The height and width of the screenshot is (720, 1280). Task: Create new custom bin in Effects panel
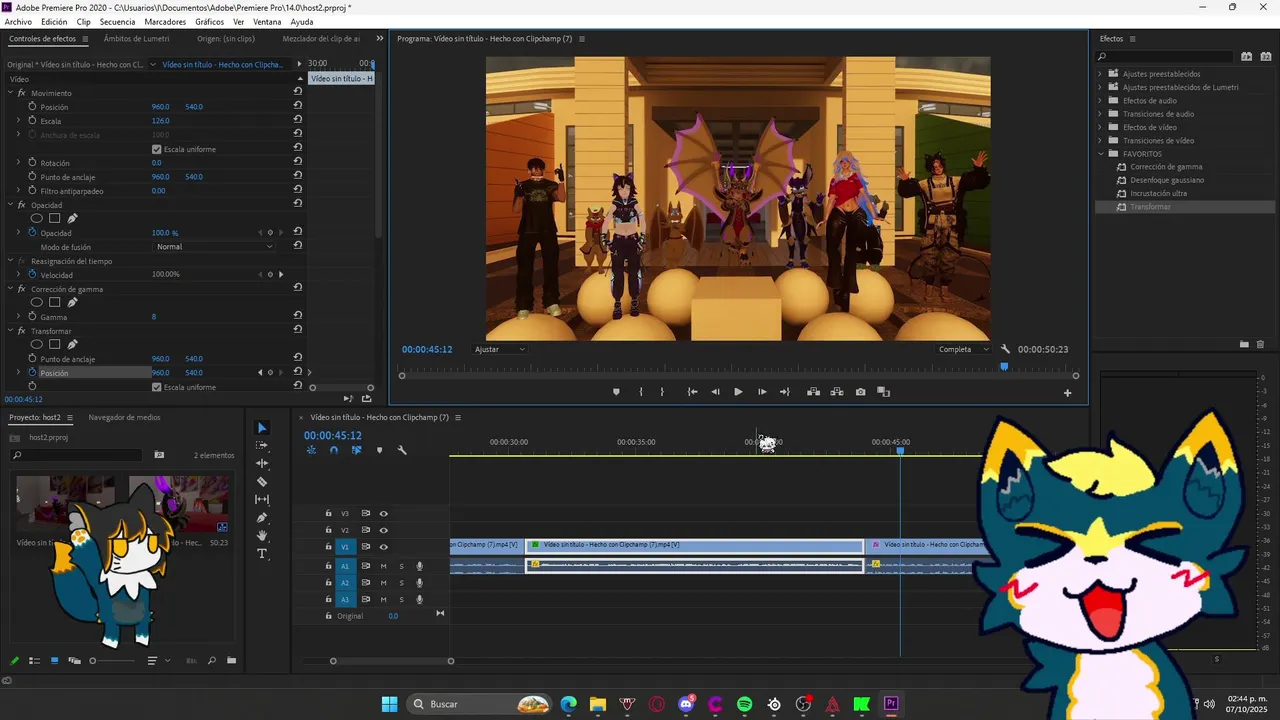pyautogui.click(x=1244, y=344)
